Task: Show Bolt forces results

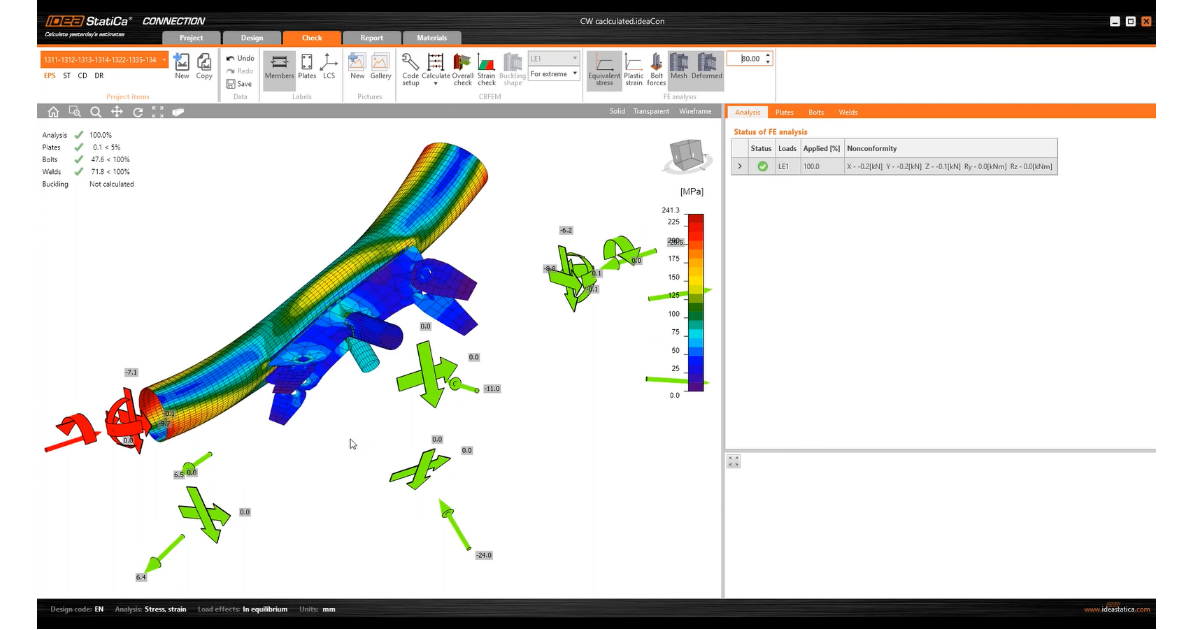Action: pyautogui.click(x=656, y=67)
